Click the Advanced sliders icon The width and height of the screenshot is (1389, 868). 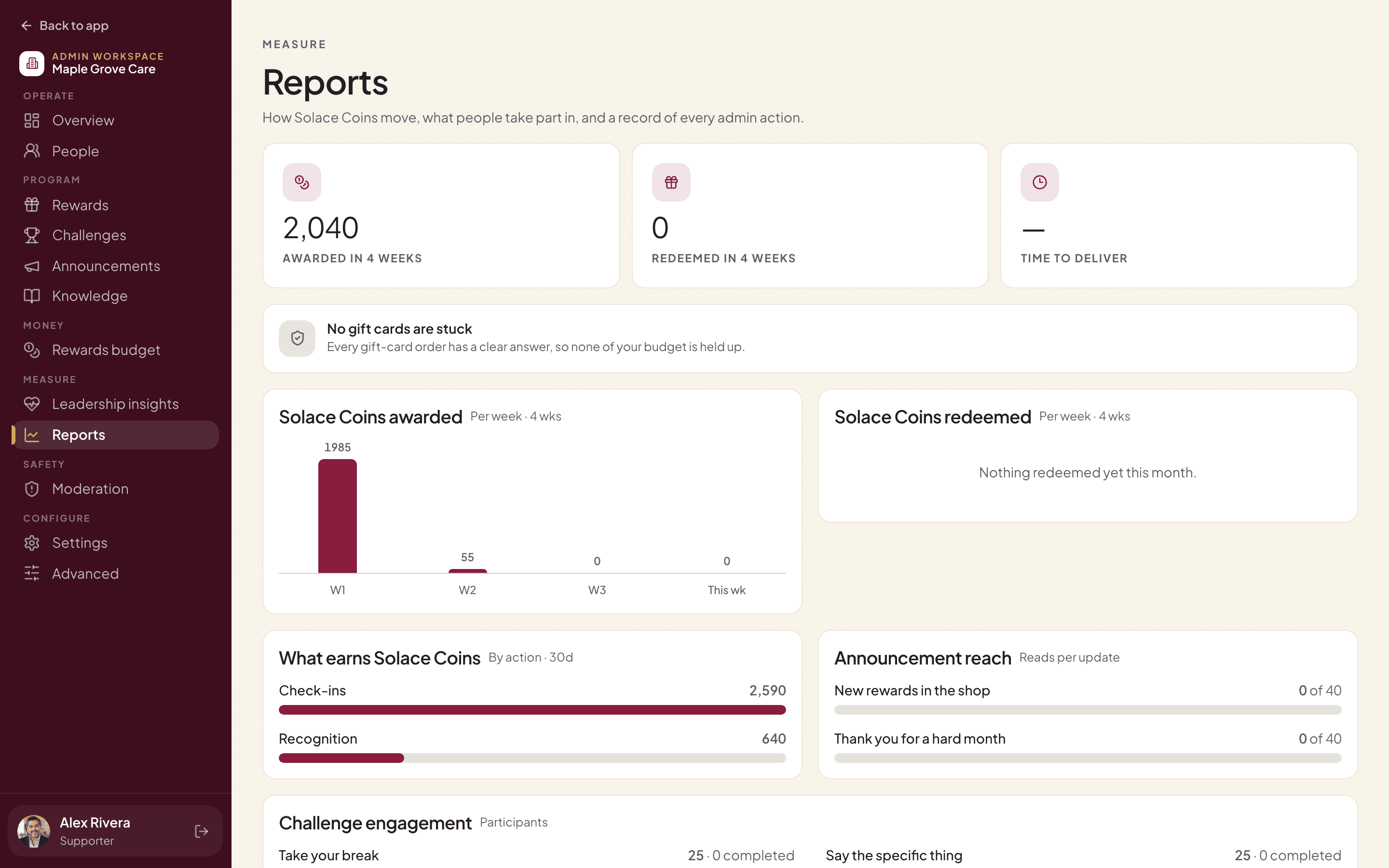31,573
